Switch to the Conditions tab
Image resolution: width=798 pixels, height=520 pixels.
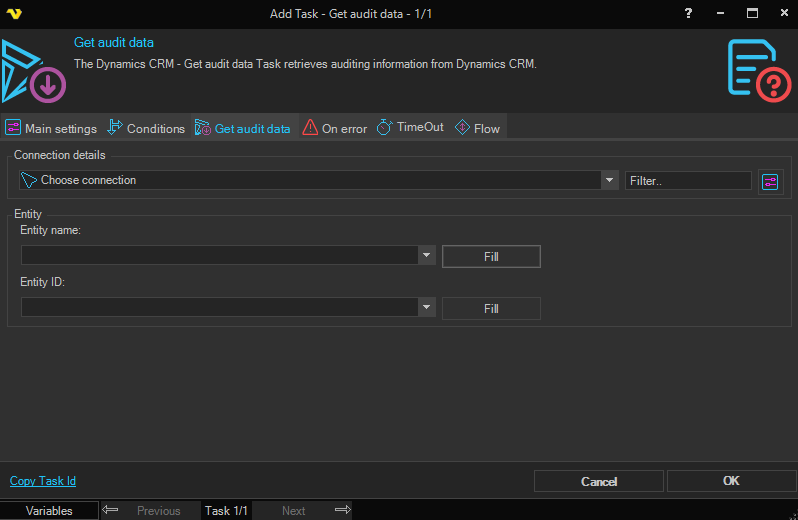point(146,128)
